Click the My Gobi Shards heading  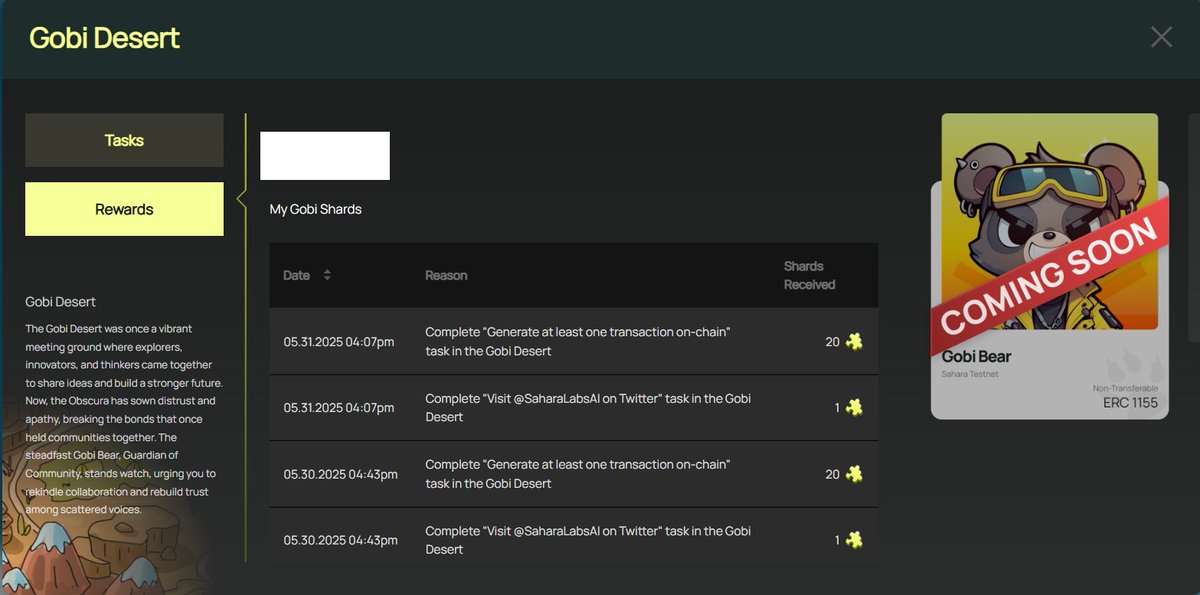[316, 209]
